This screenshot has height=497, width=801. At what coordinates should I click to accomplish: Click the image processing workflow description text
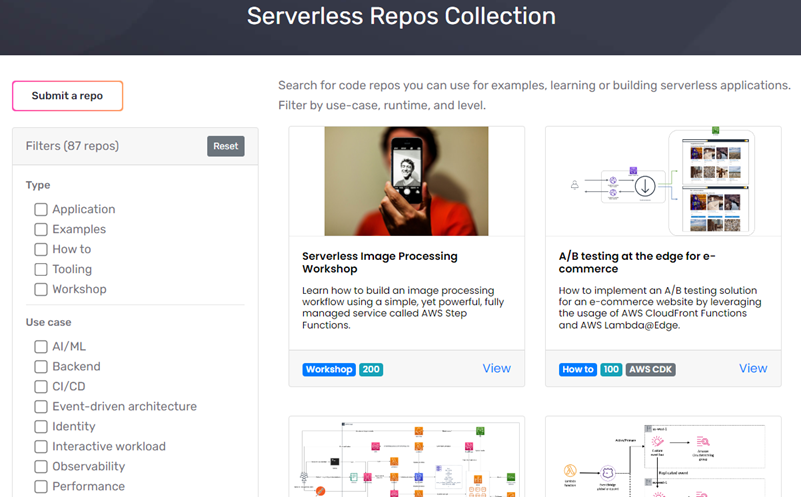(403, 307)
